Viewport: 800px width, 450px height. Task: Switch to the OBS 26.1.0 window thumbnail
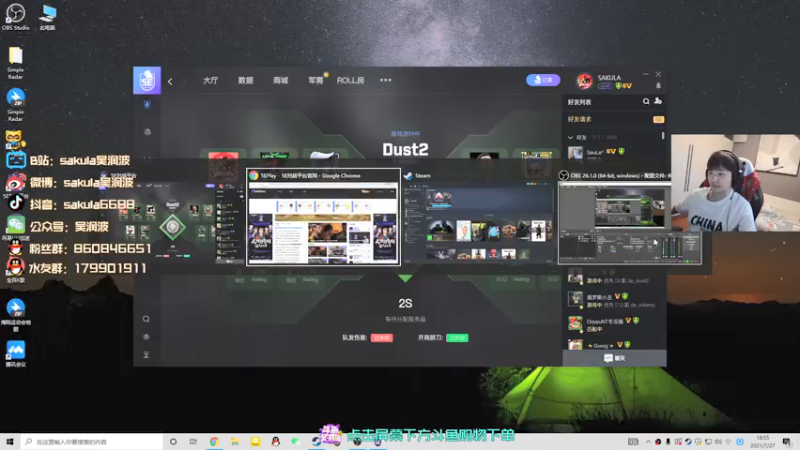coord(630,217)
